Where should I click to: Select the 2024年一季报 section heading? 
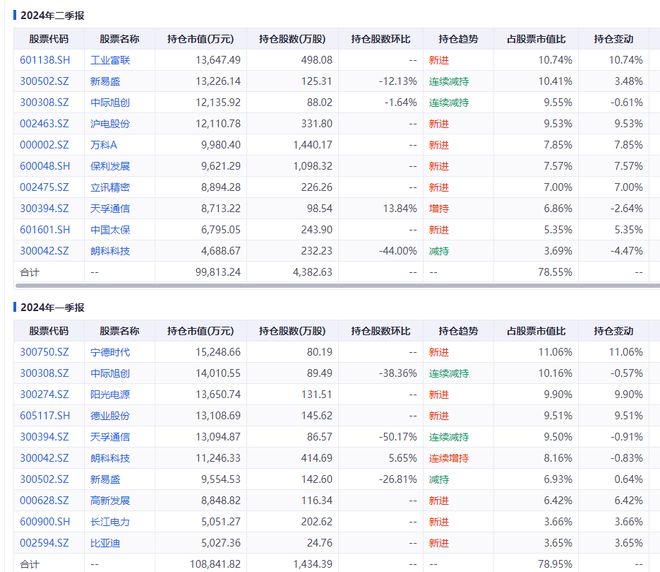(53, 308)
